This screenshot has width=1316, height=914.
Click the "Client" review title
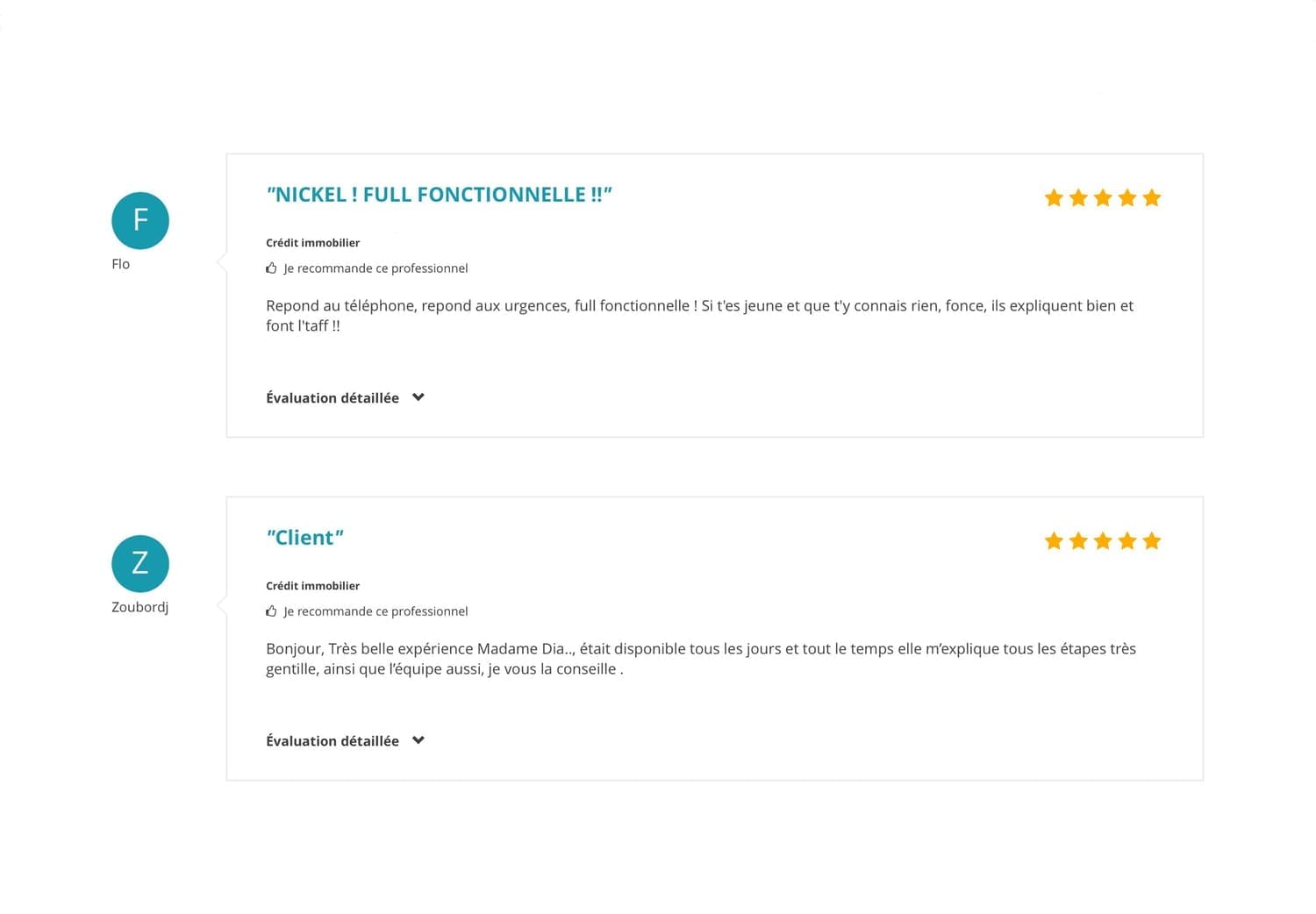coord(304,538)
